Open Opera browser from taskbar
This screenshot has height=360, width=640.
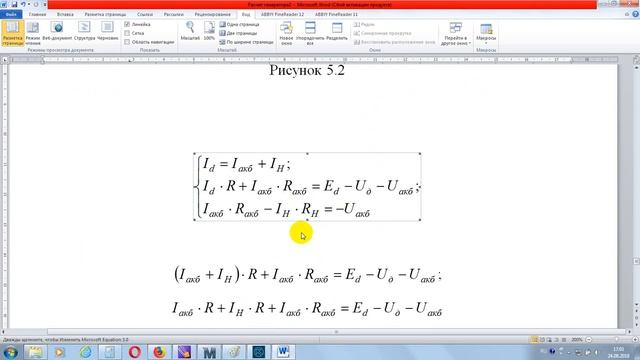135,352
